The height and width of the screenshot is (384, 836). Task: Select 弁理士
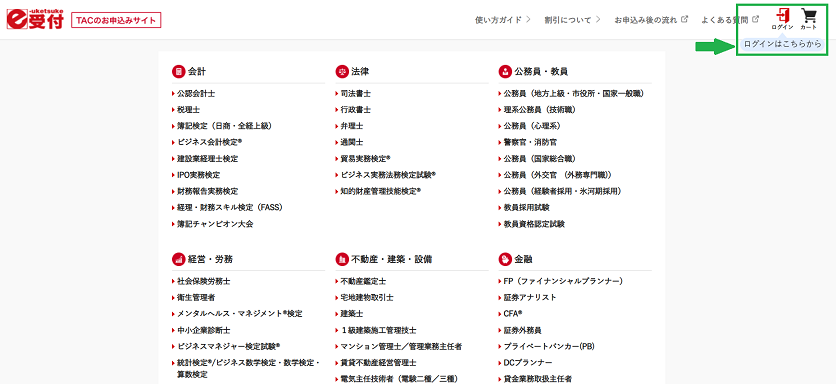point(352,126)
